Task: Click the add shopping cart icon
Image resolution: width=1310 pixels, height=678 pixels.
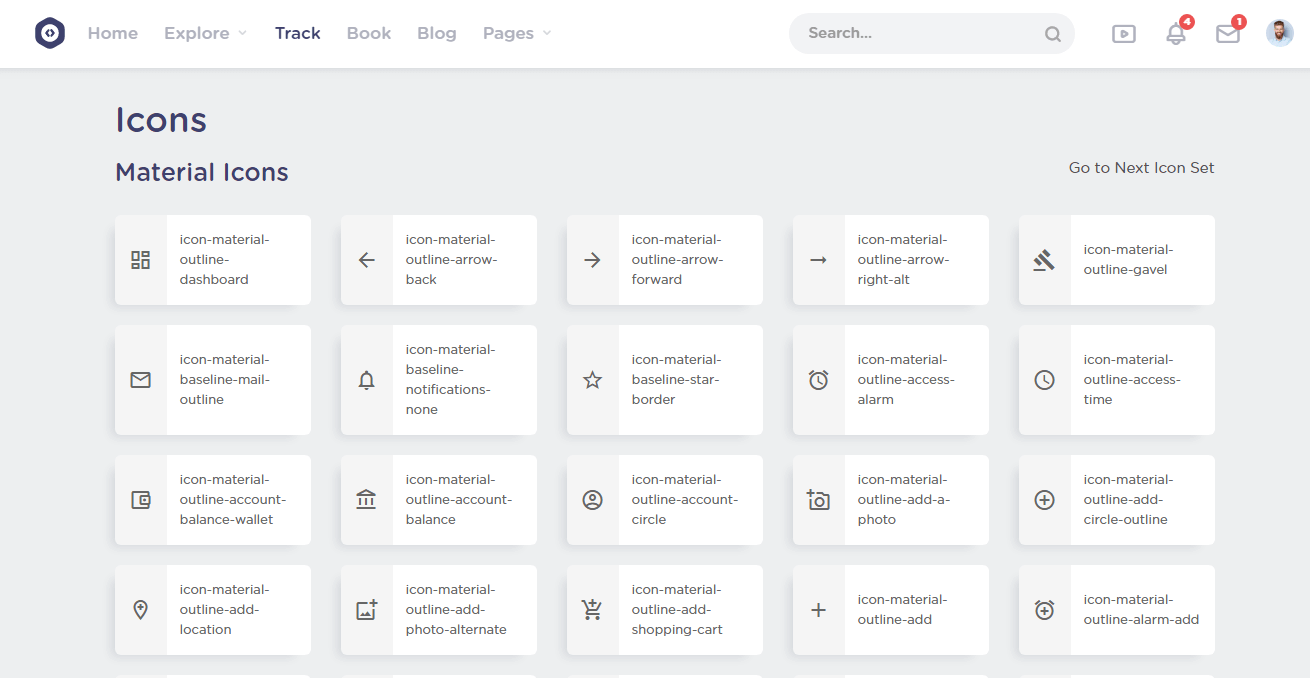Action: [x=592, y=610]
